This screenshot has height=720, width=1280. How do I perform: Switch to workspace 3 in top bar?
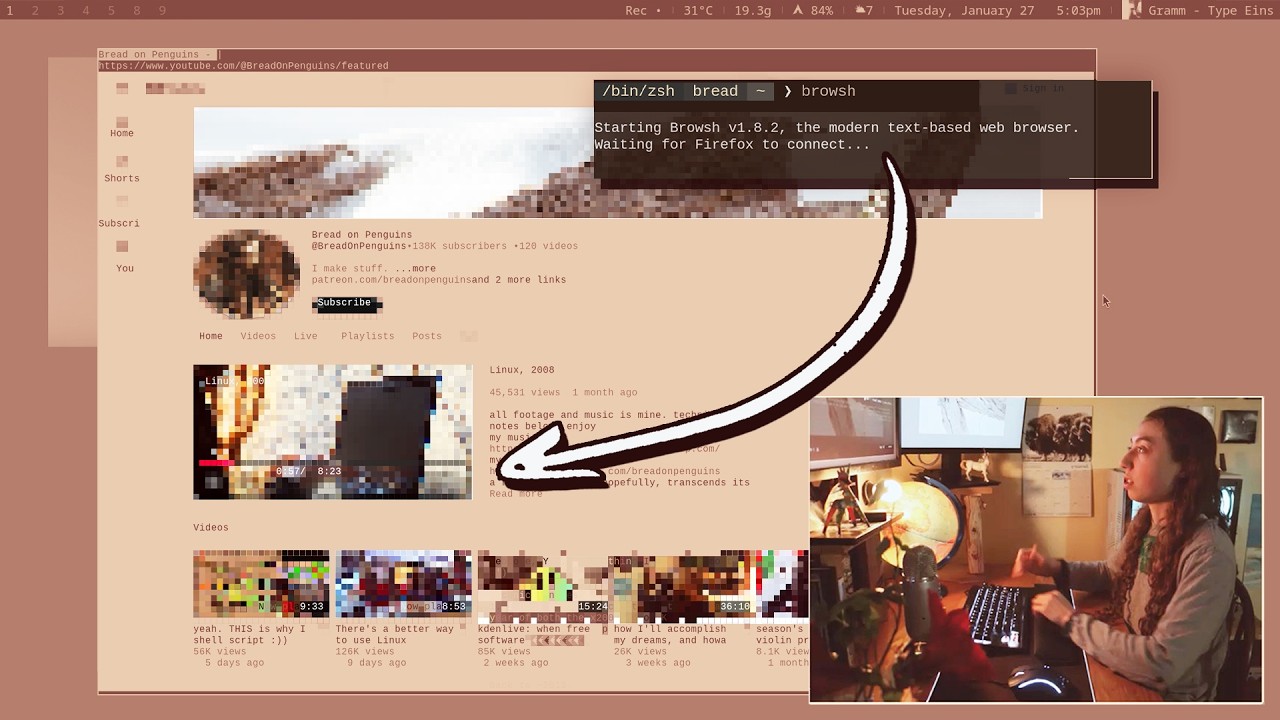click(x=60, y=11)
